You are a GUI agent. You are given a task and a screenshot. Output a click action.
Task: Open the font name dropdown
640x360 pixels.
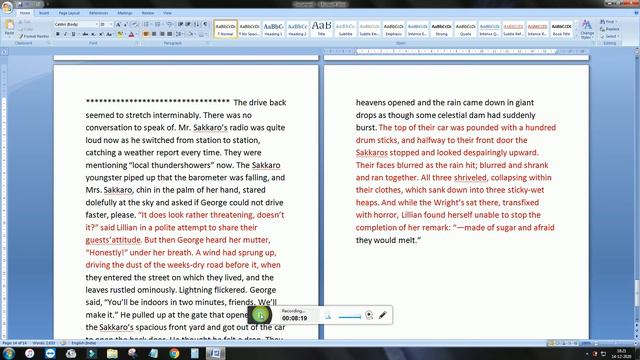[96, 24]
